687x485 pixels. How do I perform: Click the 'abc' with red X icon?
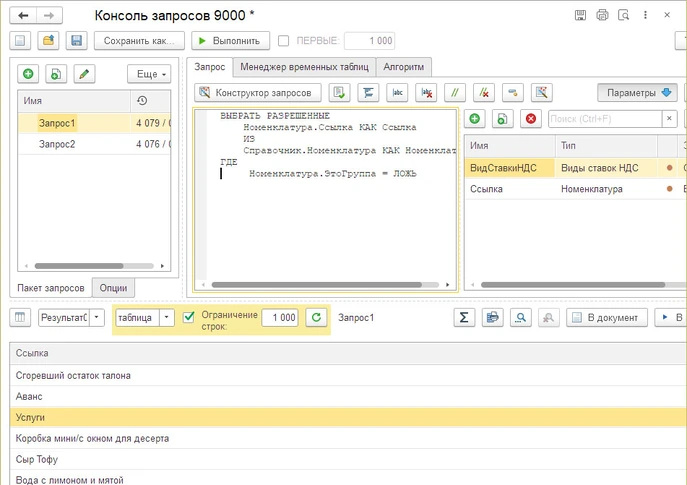(426, 92)
